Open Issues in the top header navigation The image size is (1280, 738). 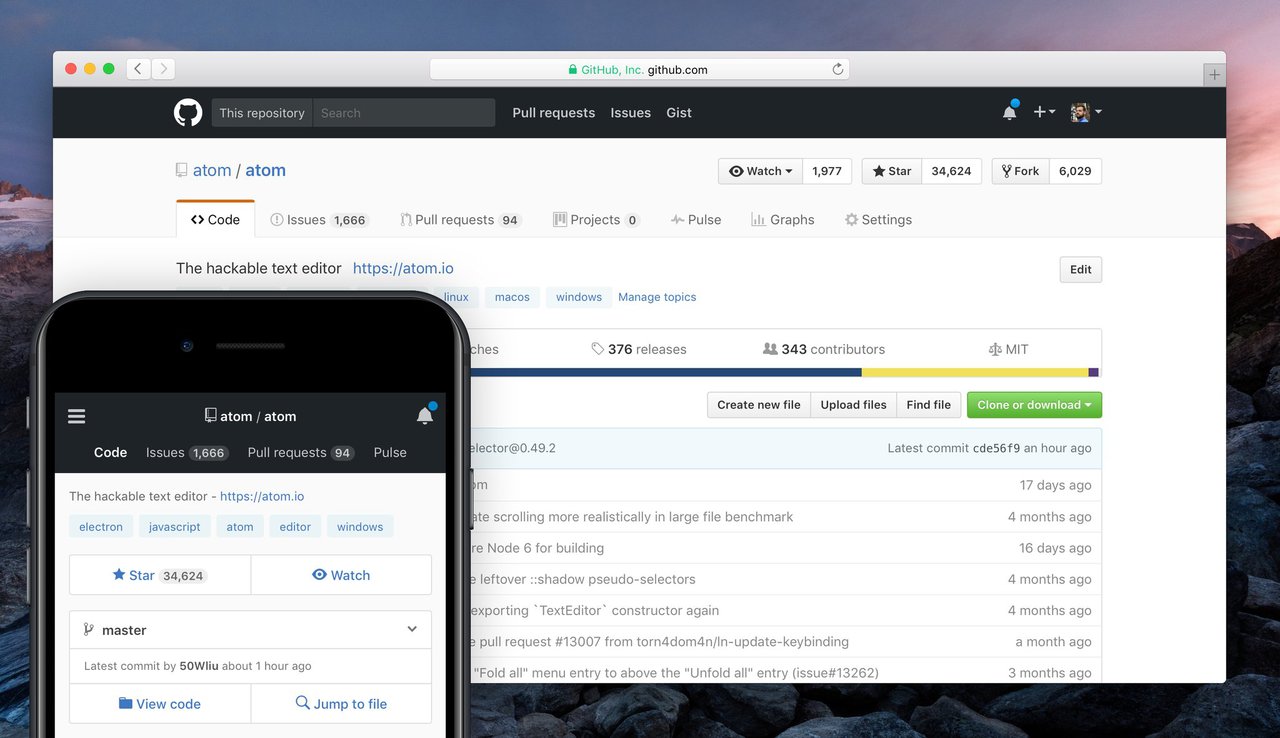(631, 113)
